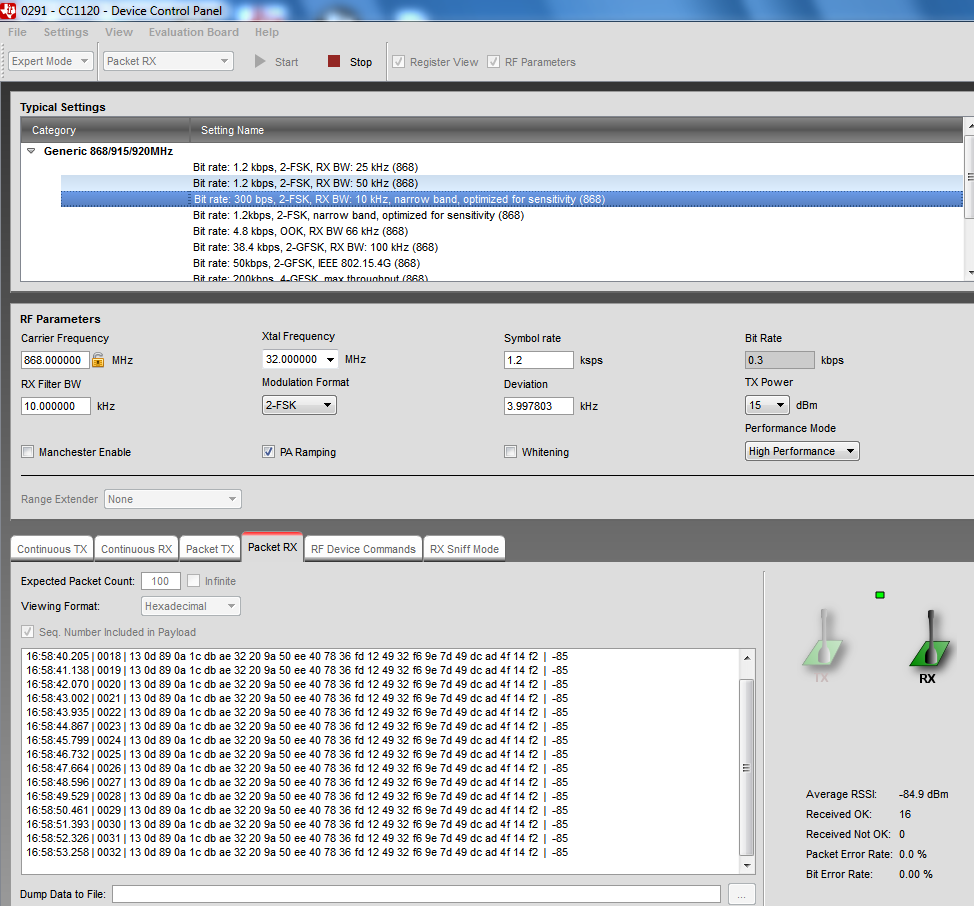
Task: Check the Infinite packet count checkbox
Action: tap(194, 581)
